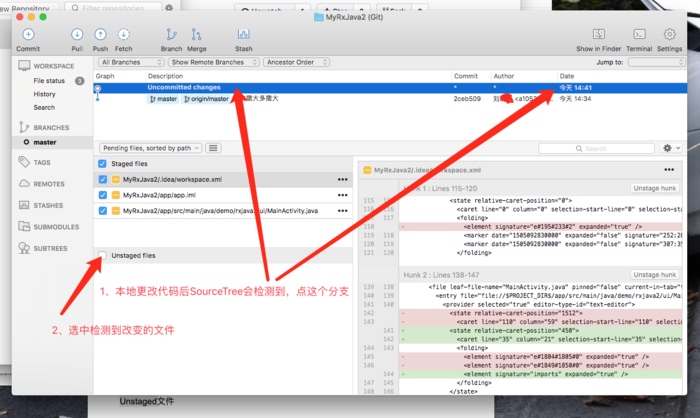This screenshot has width=700, height=418.
Task: Open the diff options gear dropdown
Action: click(x=671, y=148)
